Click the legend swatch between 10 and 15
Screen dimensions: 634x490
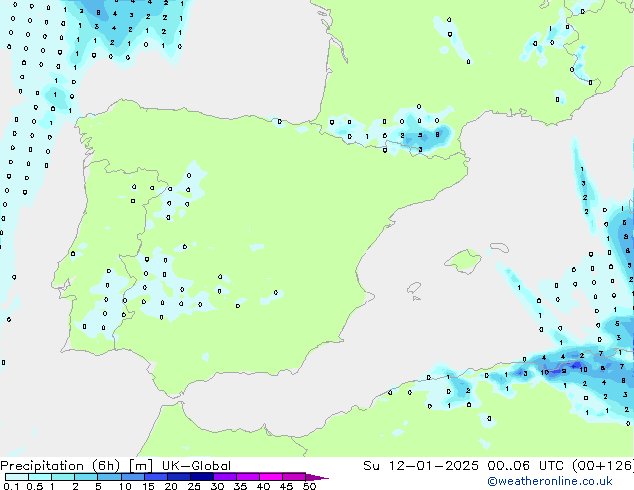pos(132,477)
